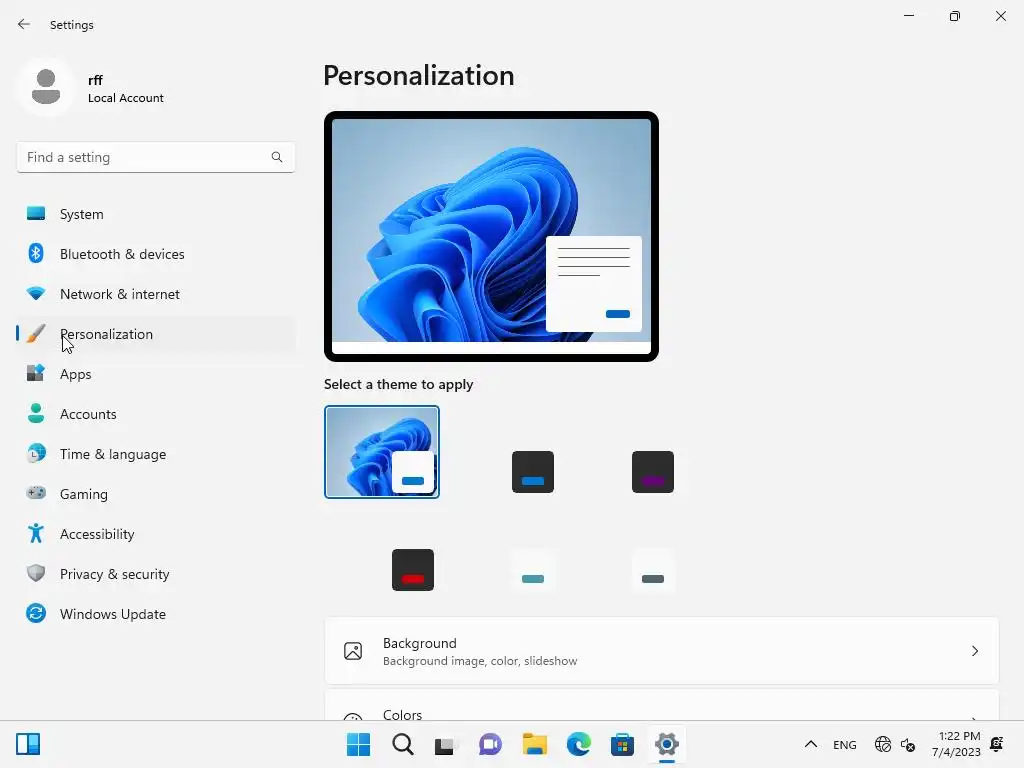Click the network globe tray icon

883,744
